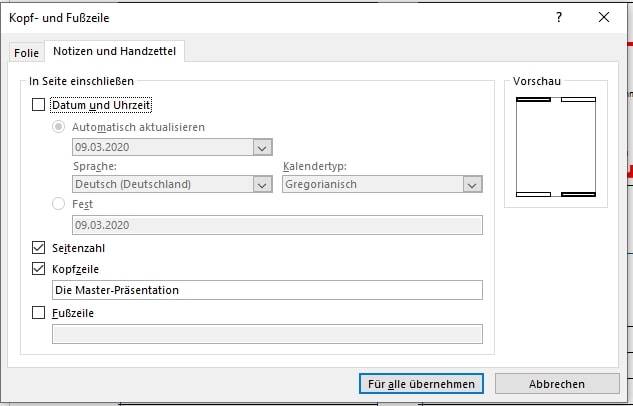Image resolution: width=633 pixels, height=406 pixels.
Task: Open the date format dropdown arrow
Action: coord(262,147)
